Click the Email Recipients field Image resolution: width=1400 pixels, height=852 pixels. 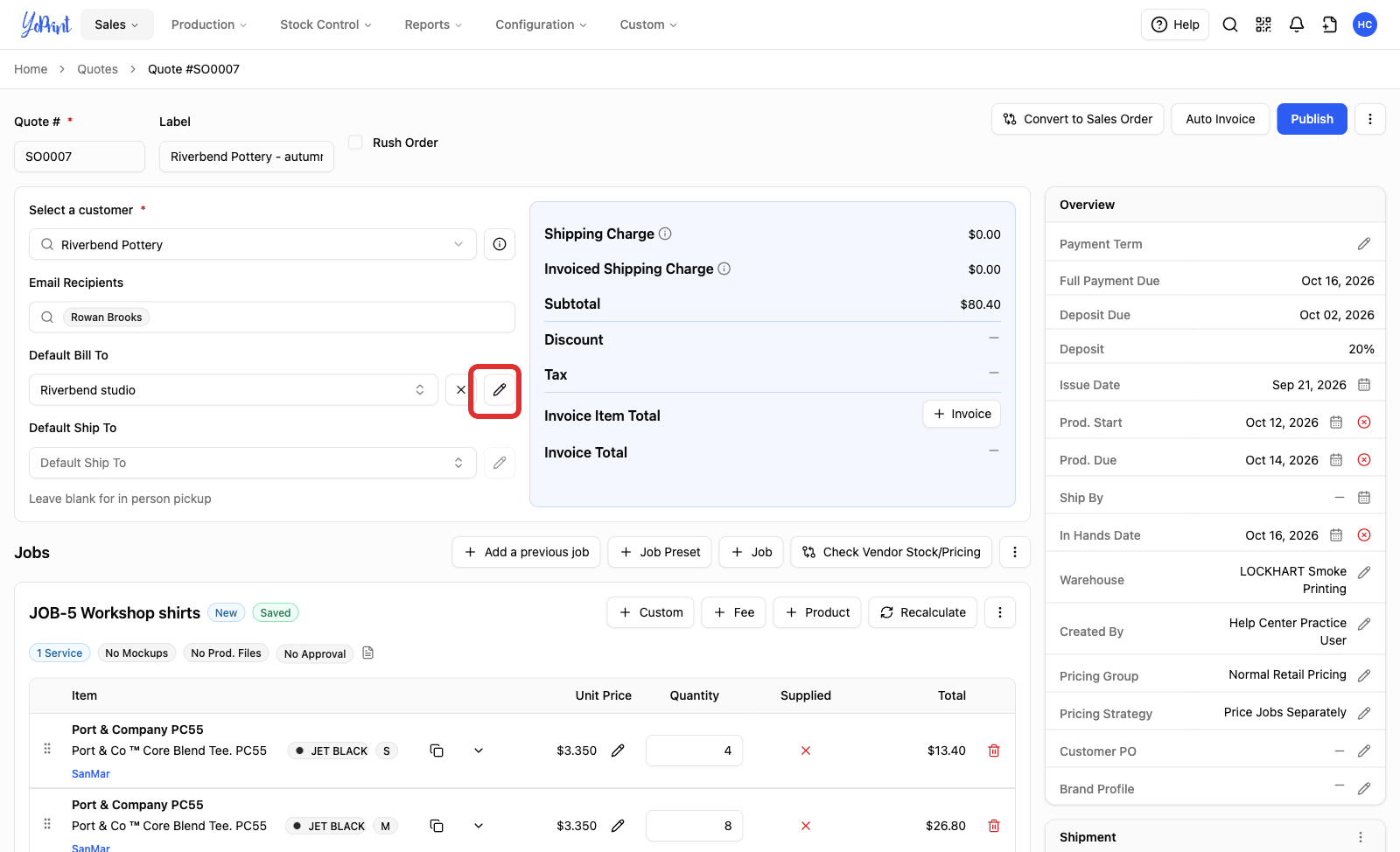[272, 317]
